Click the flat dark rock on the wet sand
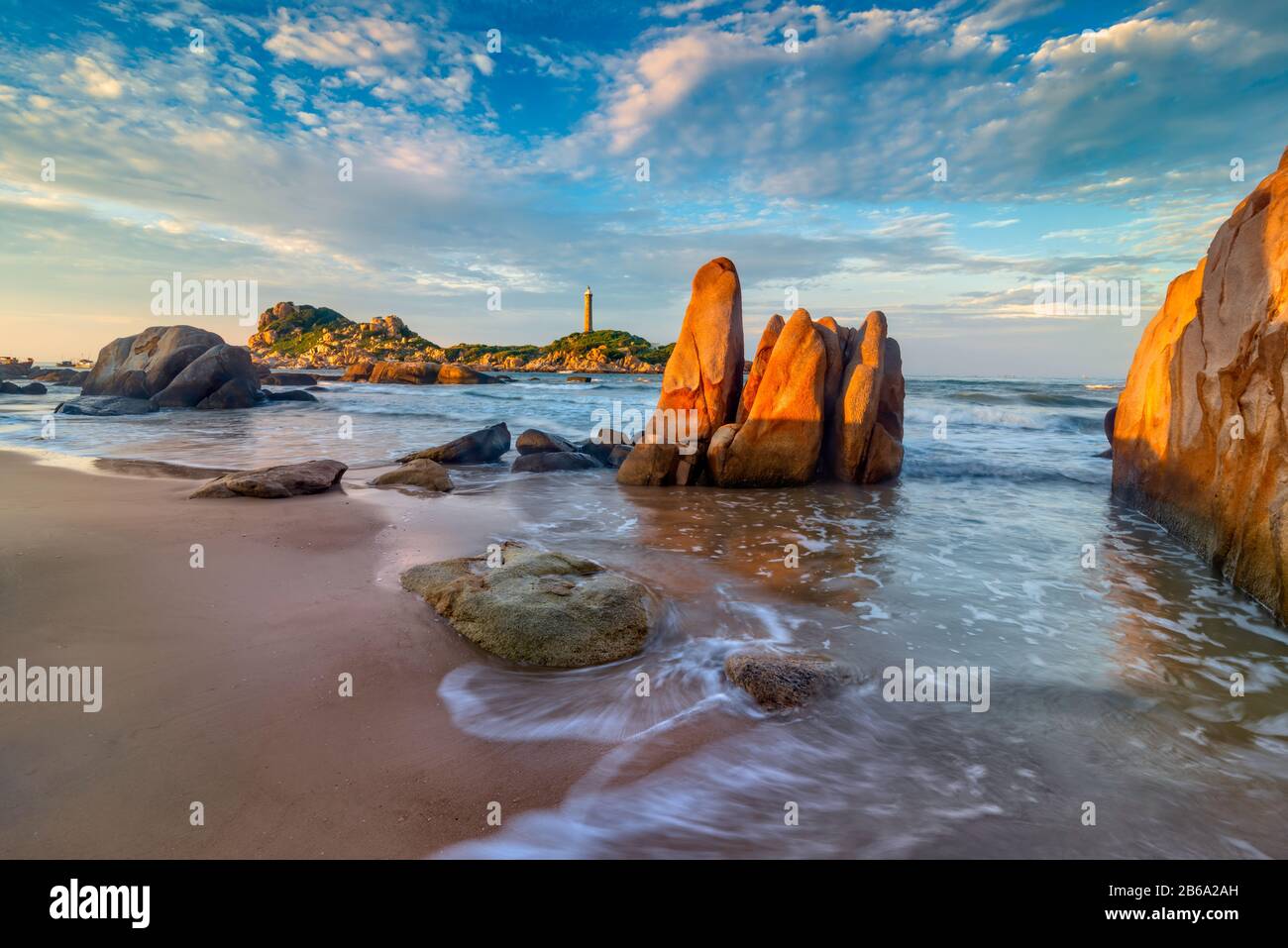The image size is (1288, 948). click(x=268, y=479)
